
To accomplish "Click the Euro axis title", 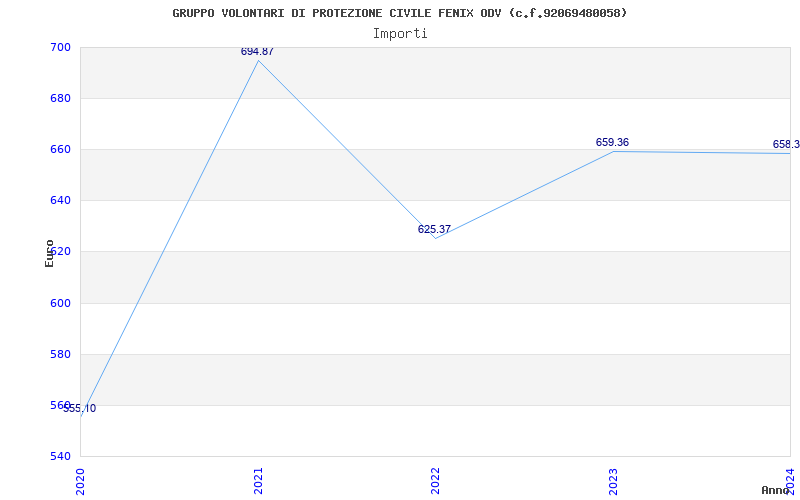I will [49, 253].
